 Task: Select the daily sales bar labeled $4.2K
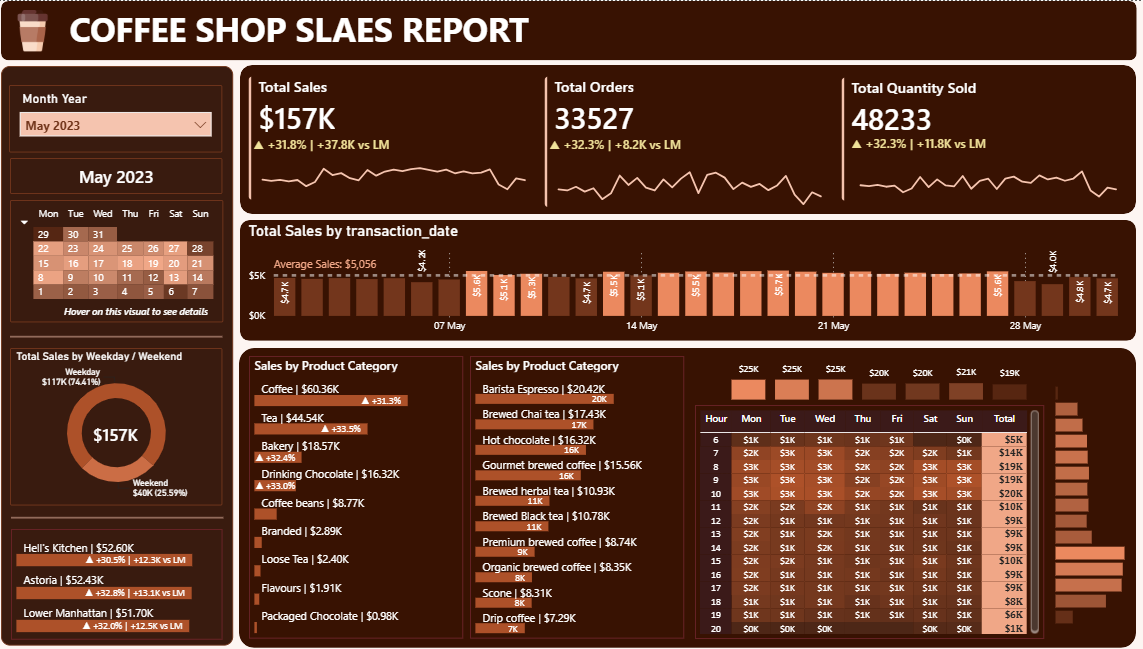point(421,298)
